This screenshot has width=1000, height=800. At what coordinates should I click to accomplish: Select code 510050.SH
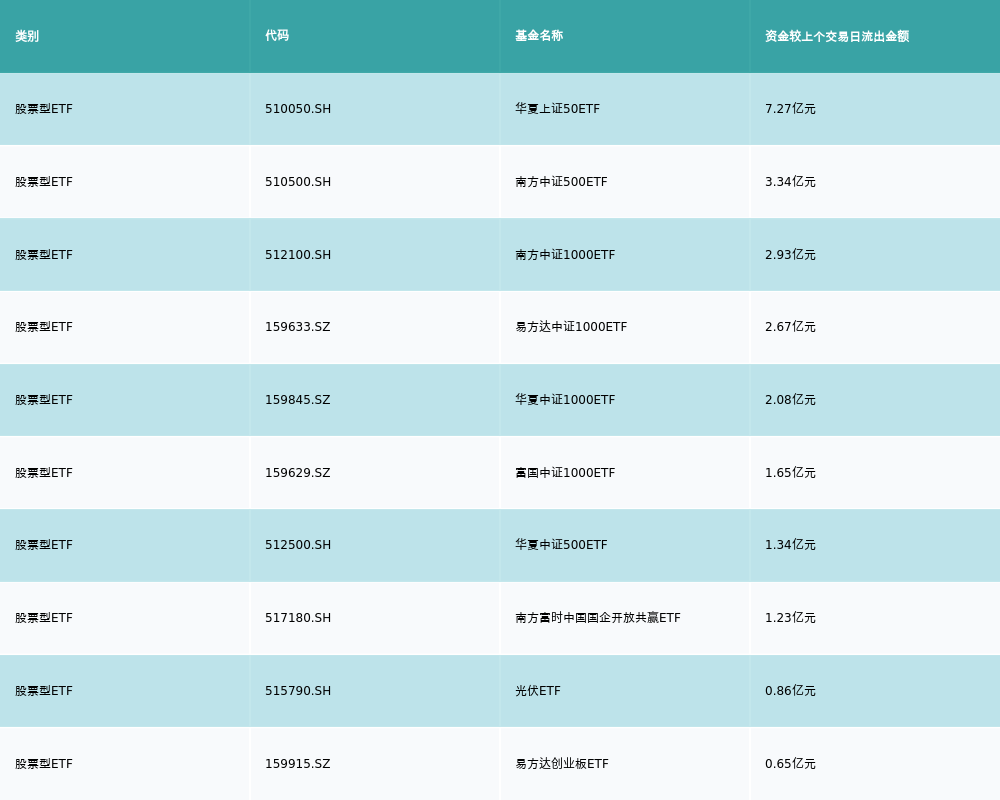click(298, 109)
